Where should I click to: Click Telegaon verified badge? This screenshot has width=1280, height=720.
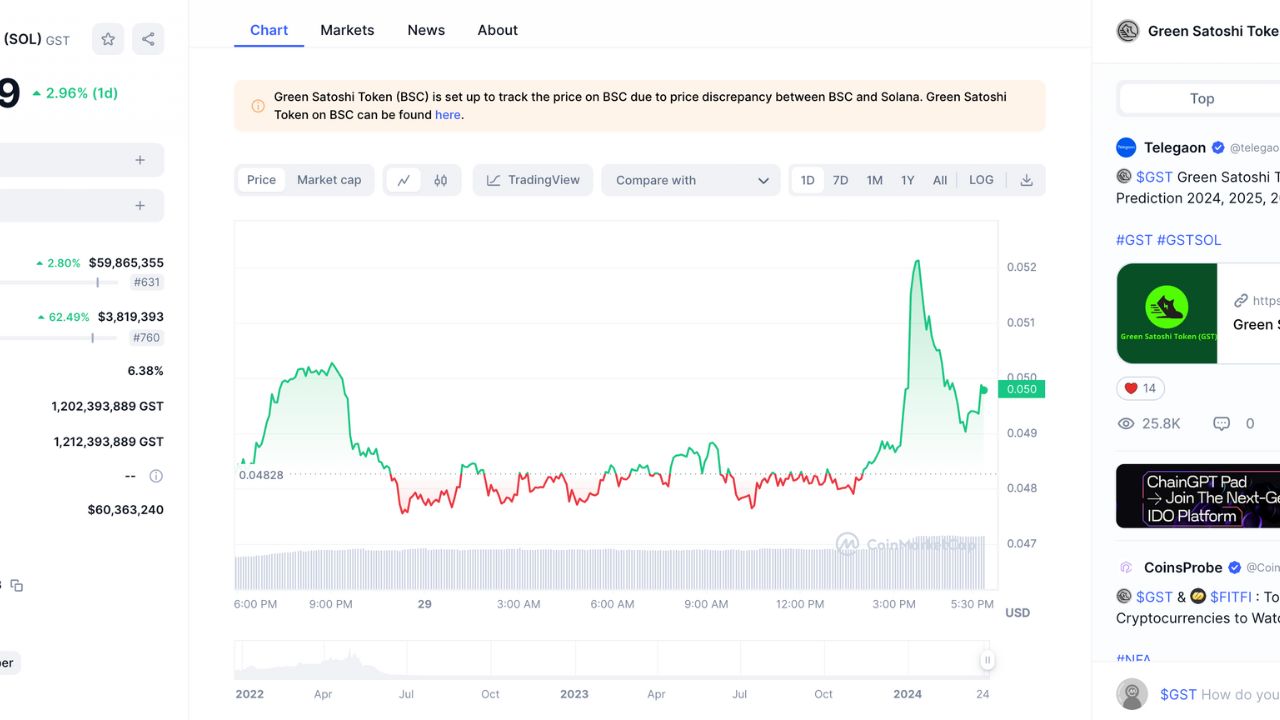tap(1218, 148)
